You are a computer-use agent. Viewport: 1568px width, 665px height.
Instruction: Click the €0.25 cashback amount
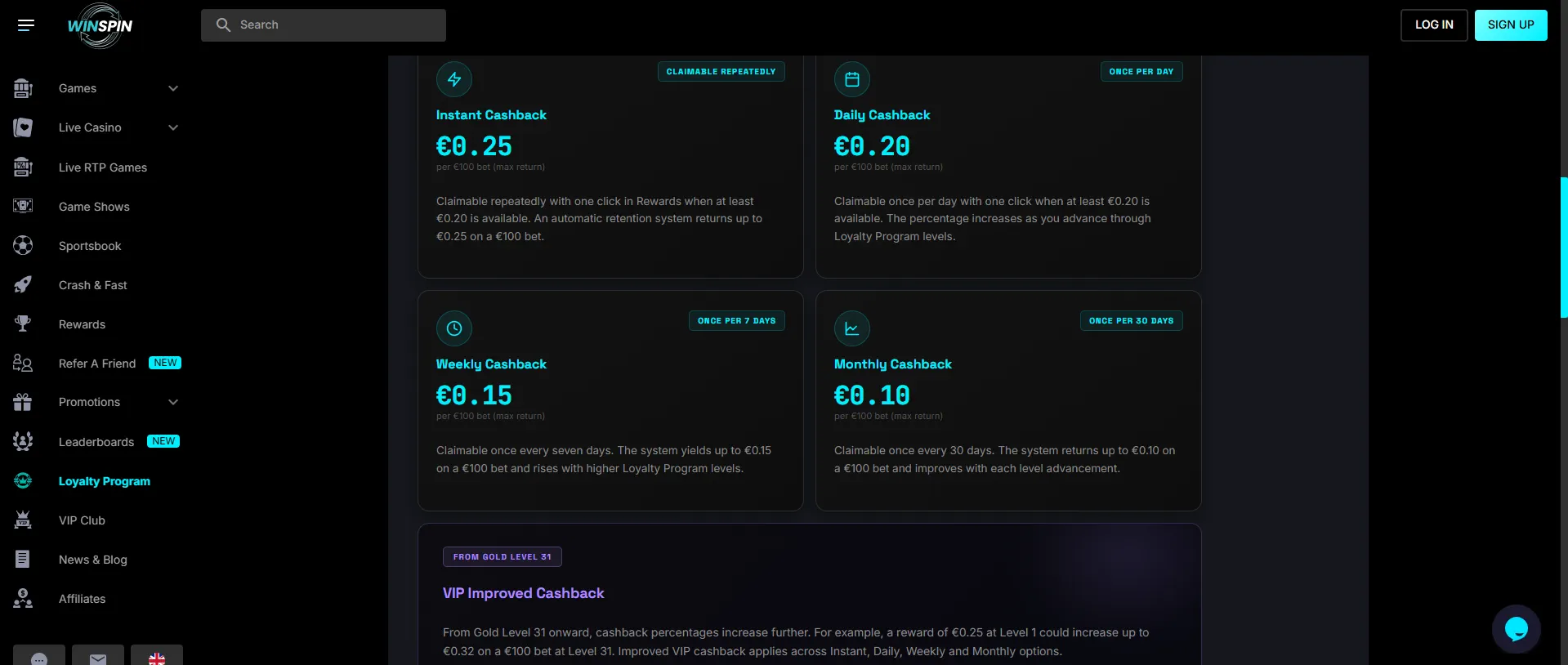[x=474, y=146]
